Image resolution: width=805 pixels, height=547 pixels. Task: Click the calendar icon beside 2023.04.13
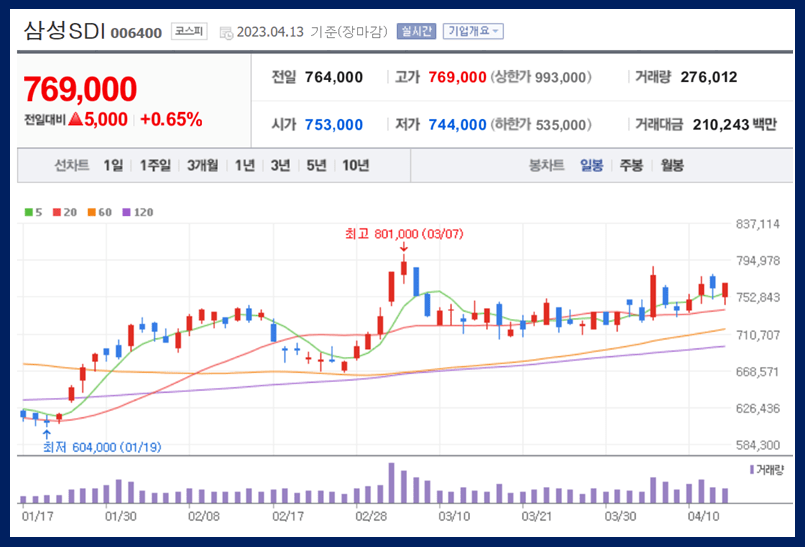226,33
